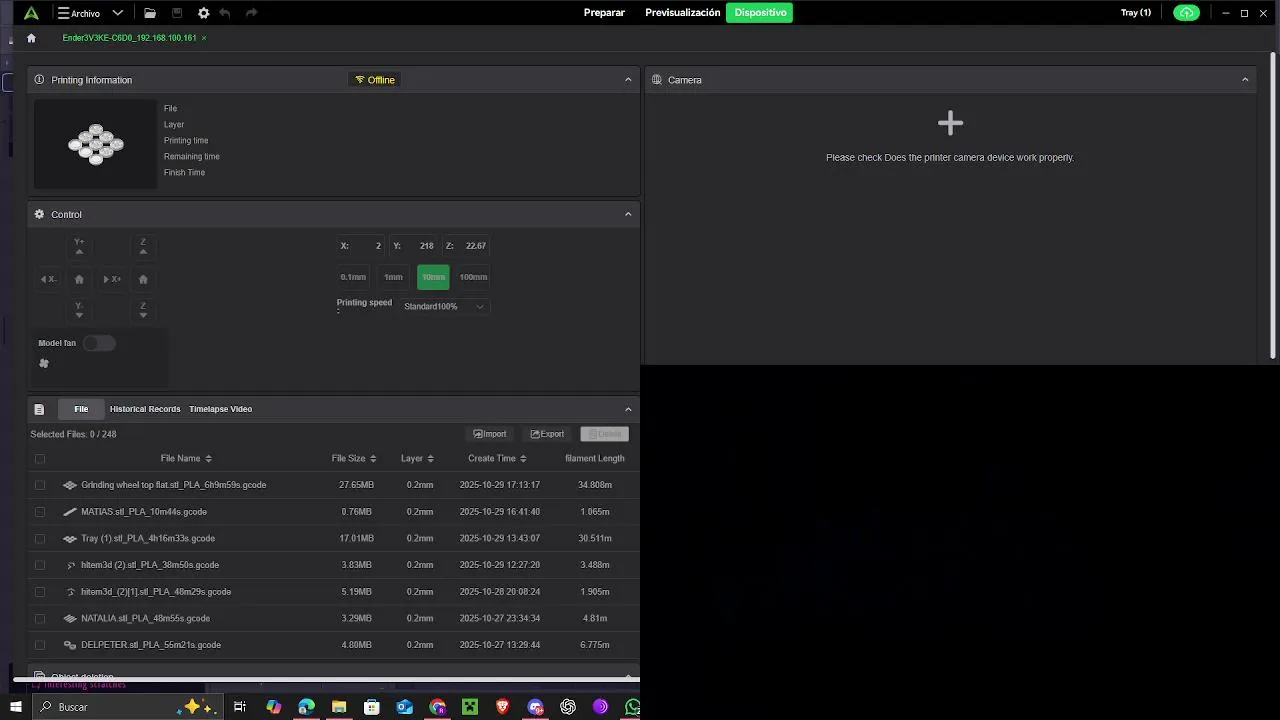
Task: Home the XY axes
Action: click(79, 280)
